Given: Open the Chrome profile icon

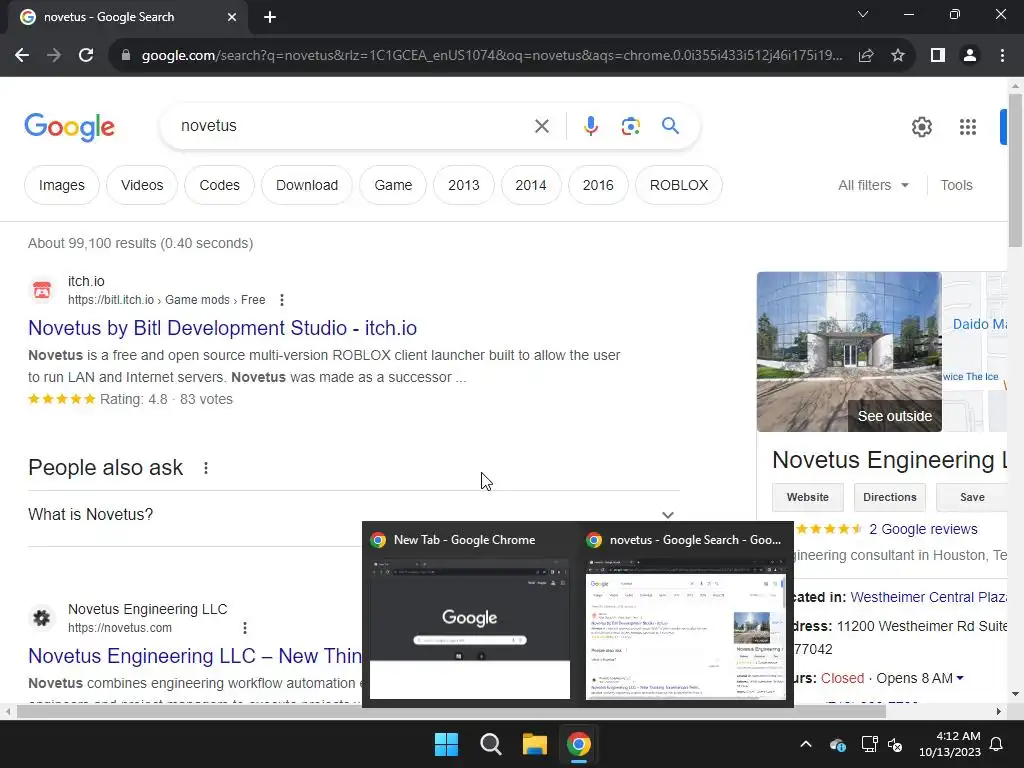Looking at the screenshot, I should coord(970,56).
